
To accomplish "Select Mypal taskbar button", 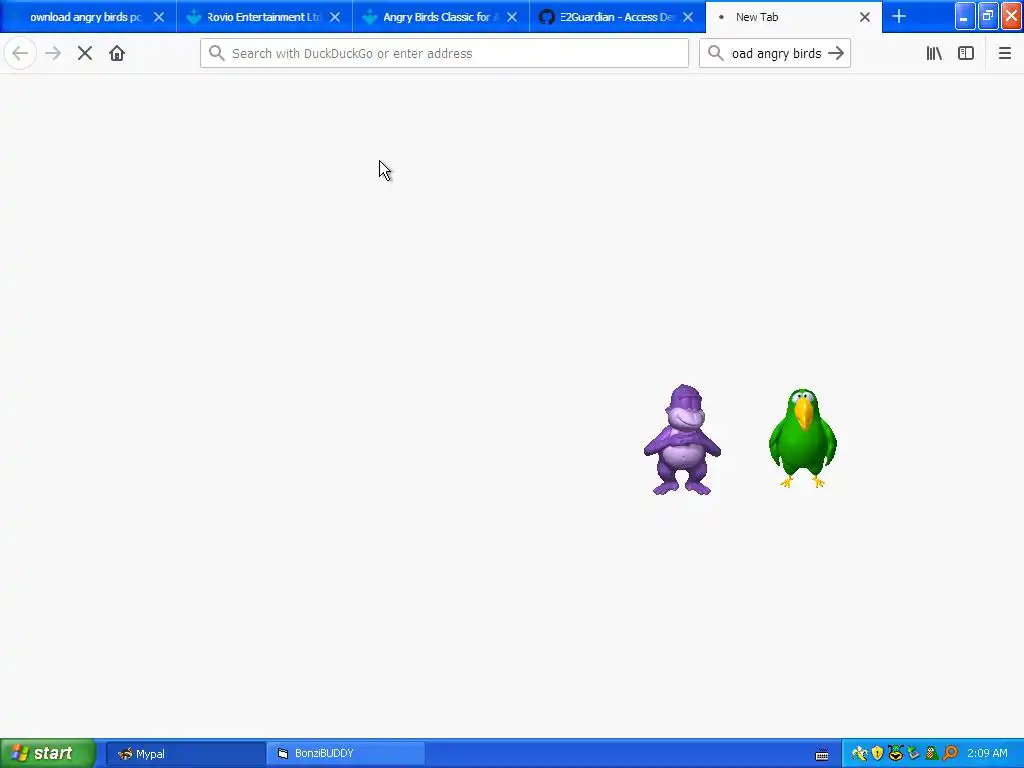I will [x=185, y=753].
